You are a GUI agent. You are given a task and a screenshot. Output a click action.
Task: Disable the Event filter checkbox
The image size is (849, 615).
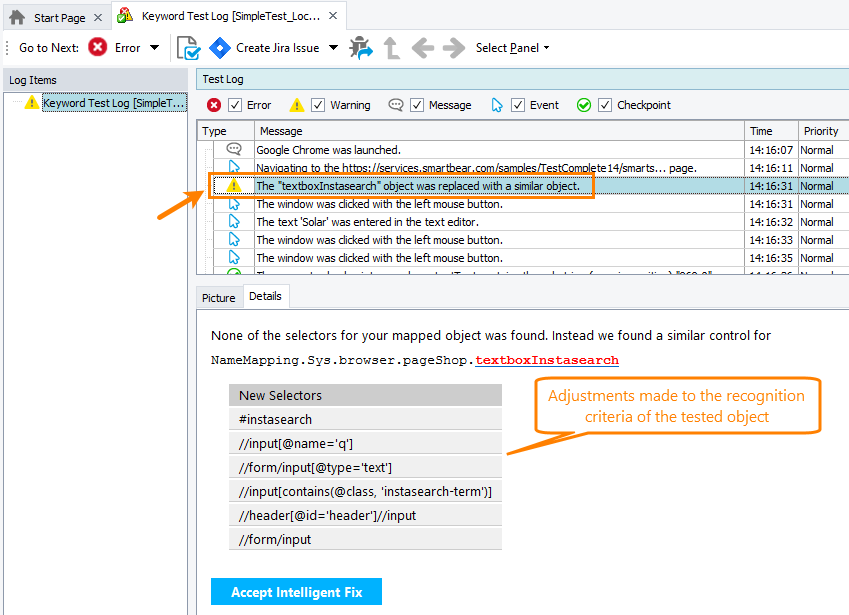[518, 105]
